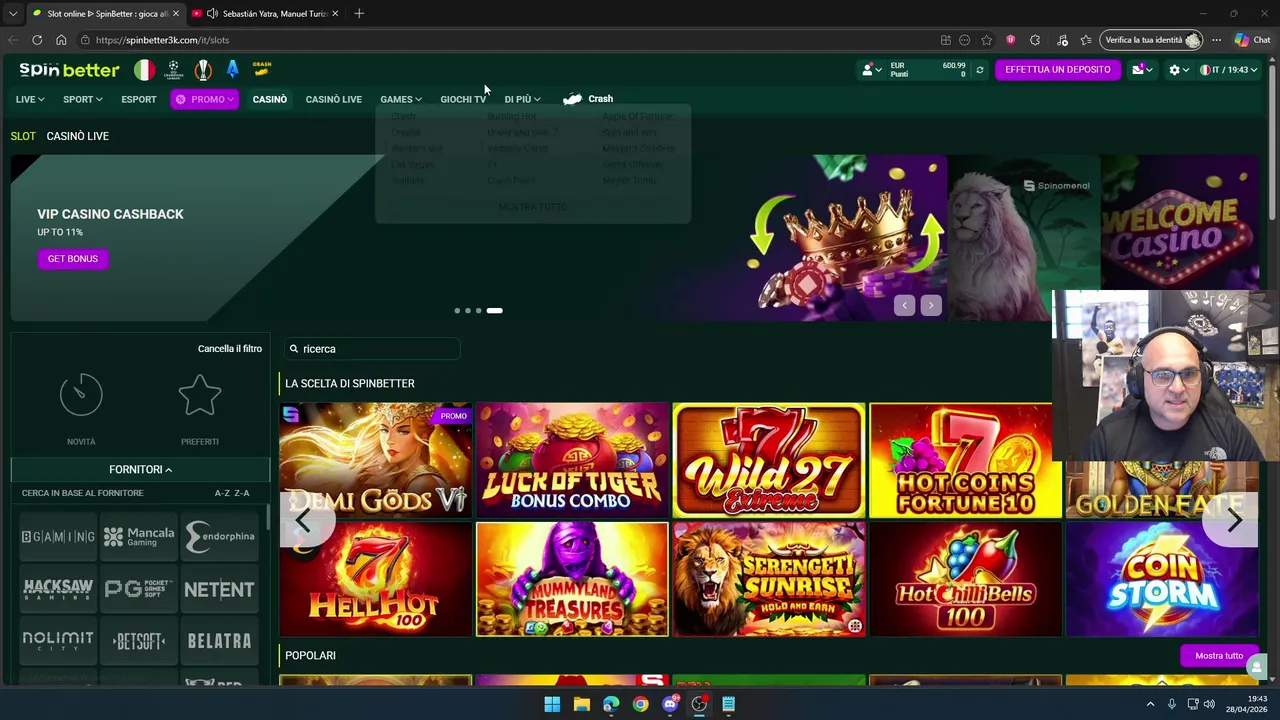
Task: Click GET BONUS on cashback banner
Action: pos(73,259)
